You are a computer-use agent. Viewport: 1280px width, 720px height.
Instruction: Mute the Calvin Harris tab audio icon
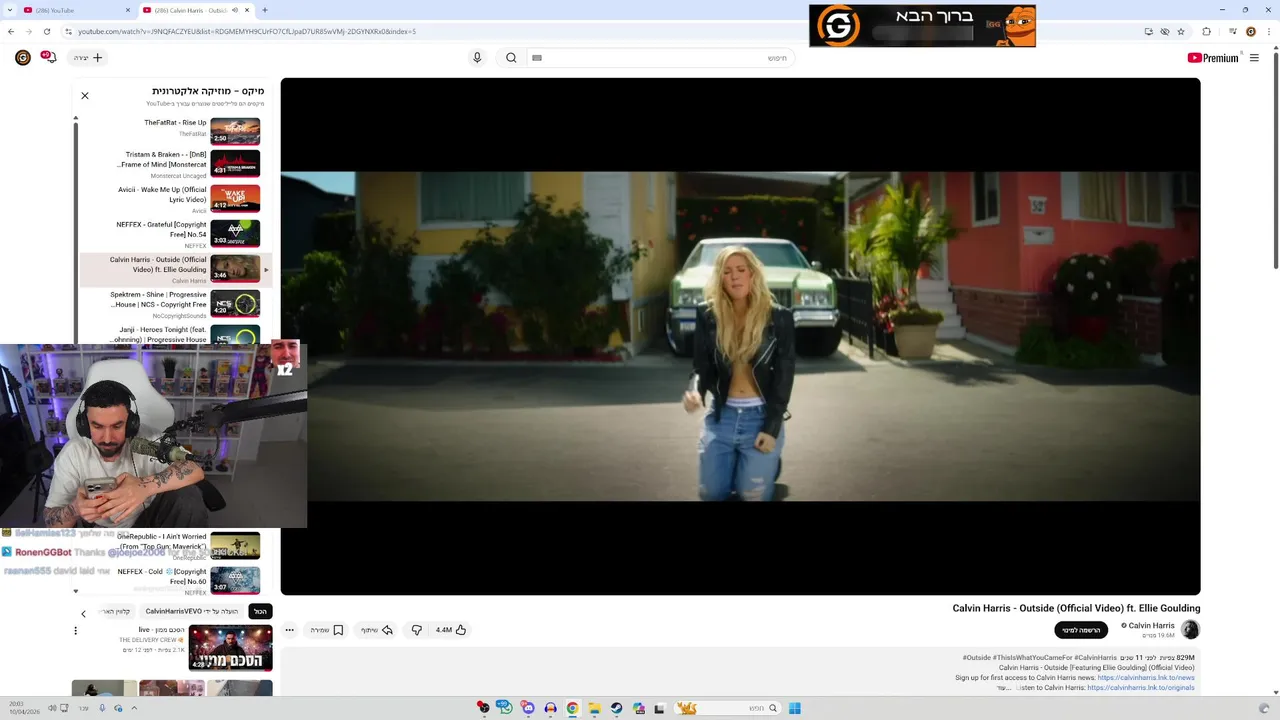[235, 10]
